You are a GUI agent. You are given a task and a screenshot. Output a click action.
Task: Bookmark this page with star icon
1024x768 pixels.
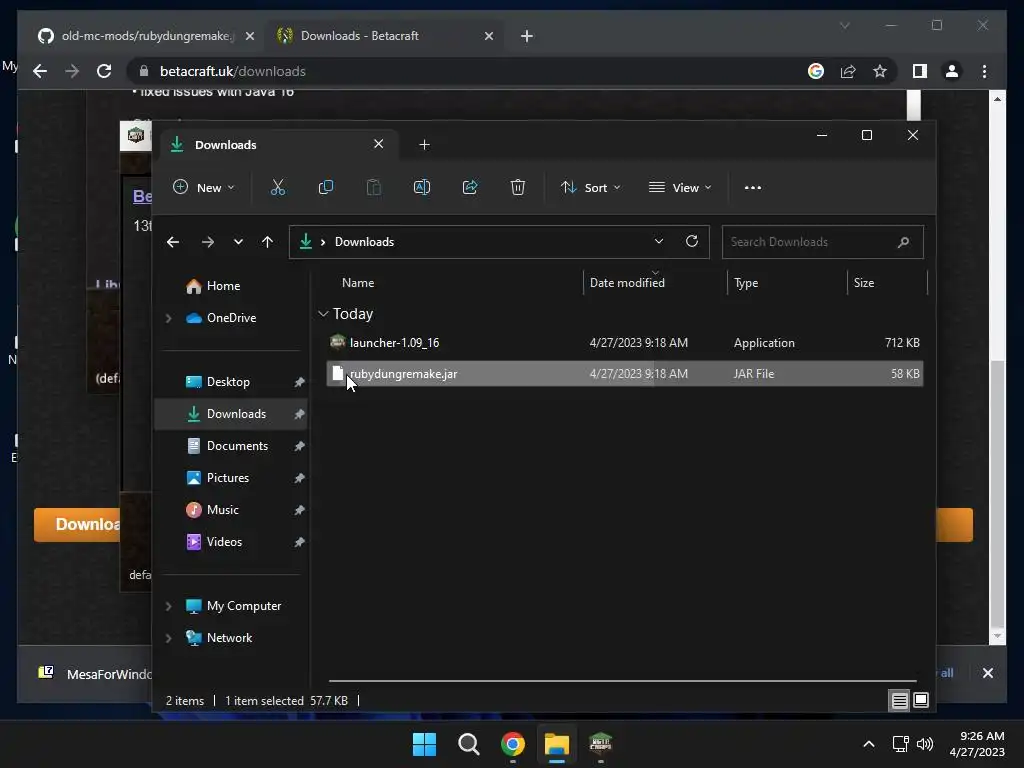[x=880, y=71]
